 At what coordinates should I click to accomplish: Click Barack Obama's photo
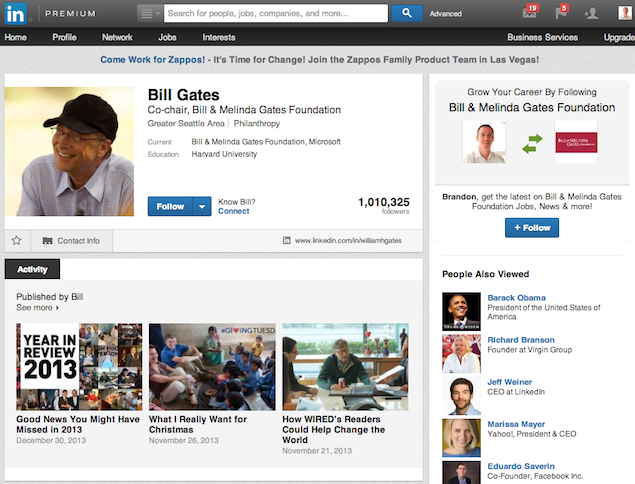(x=461, y=311)
